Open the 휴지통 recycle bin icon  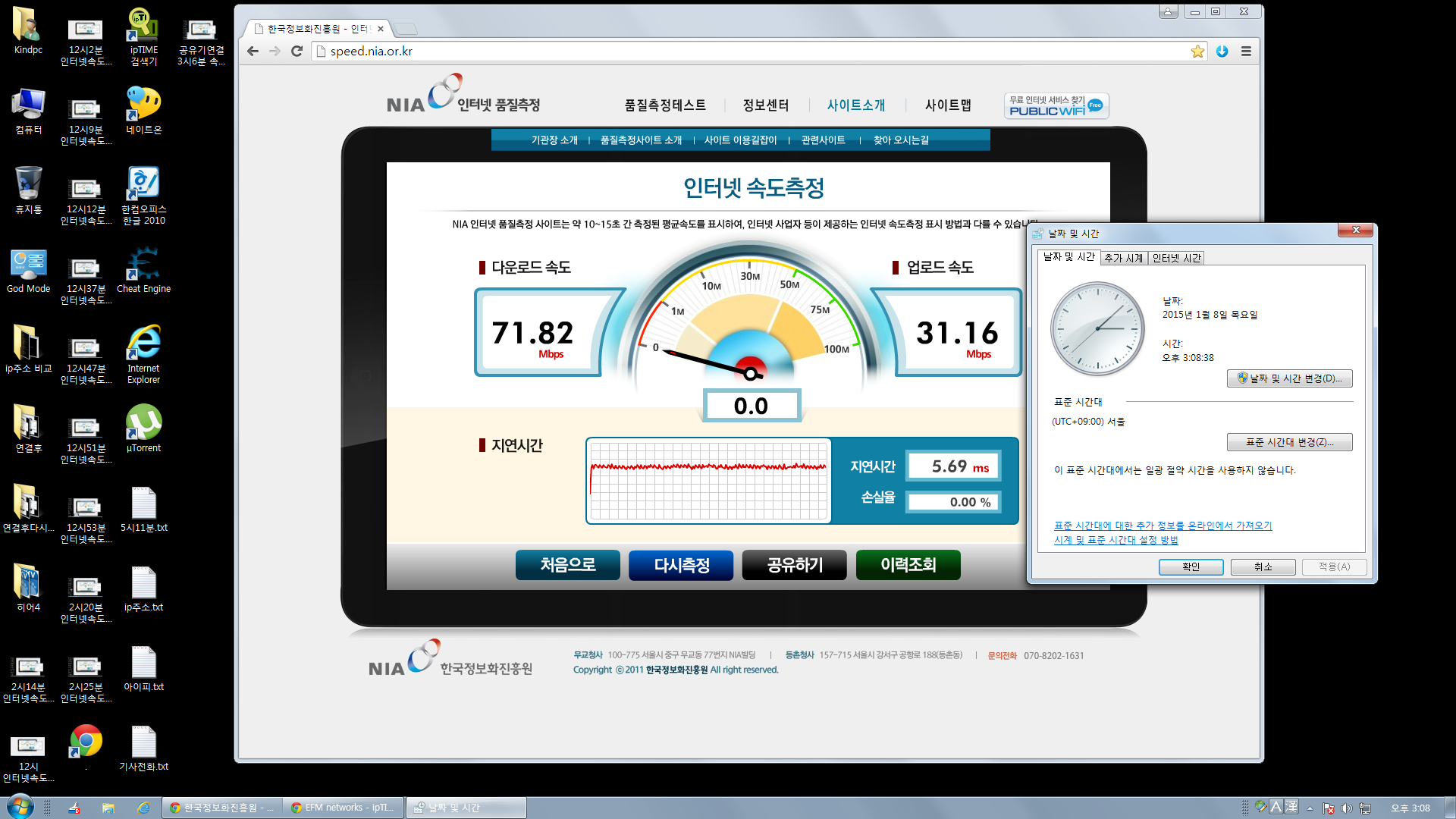pyautogui.click(x=28, y=190)
